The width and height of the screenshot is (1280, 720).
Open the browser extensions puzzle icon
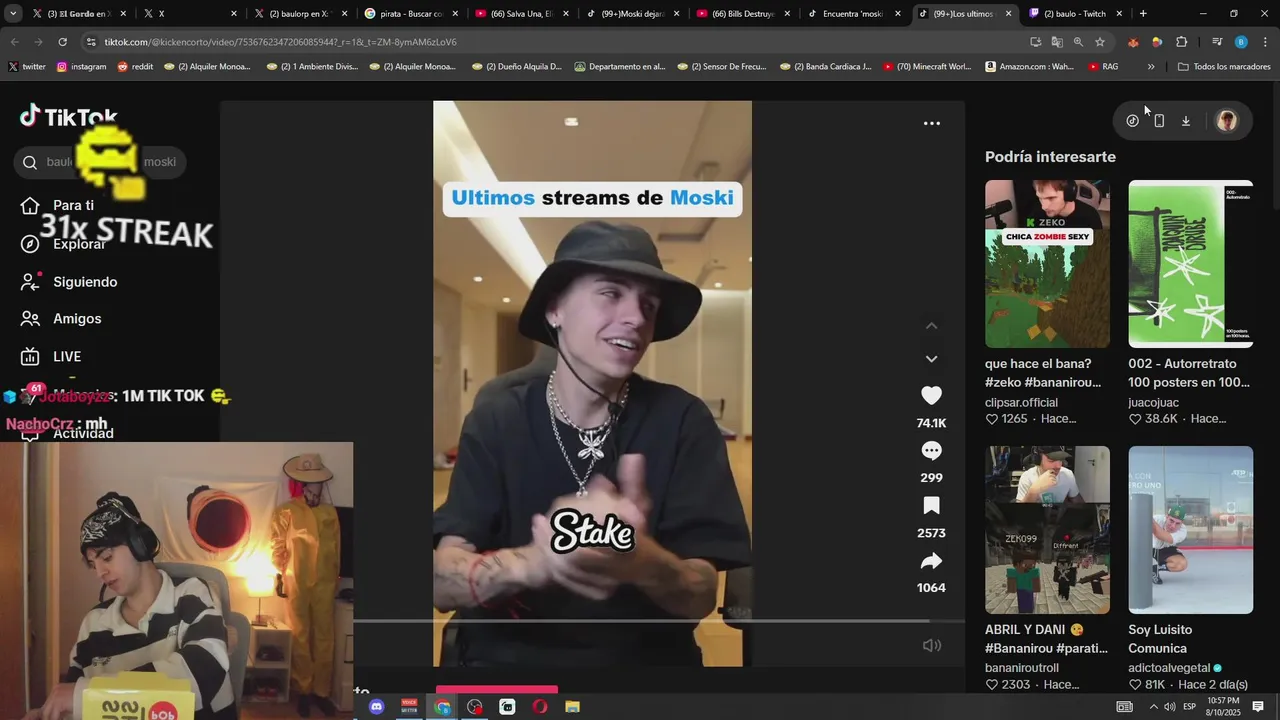[1182, 42]
